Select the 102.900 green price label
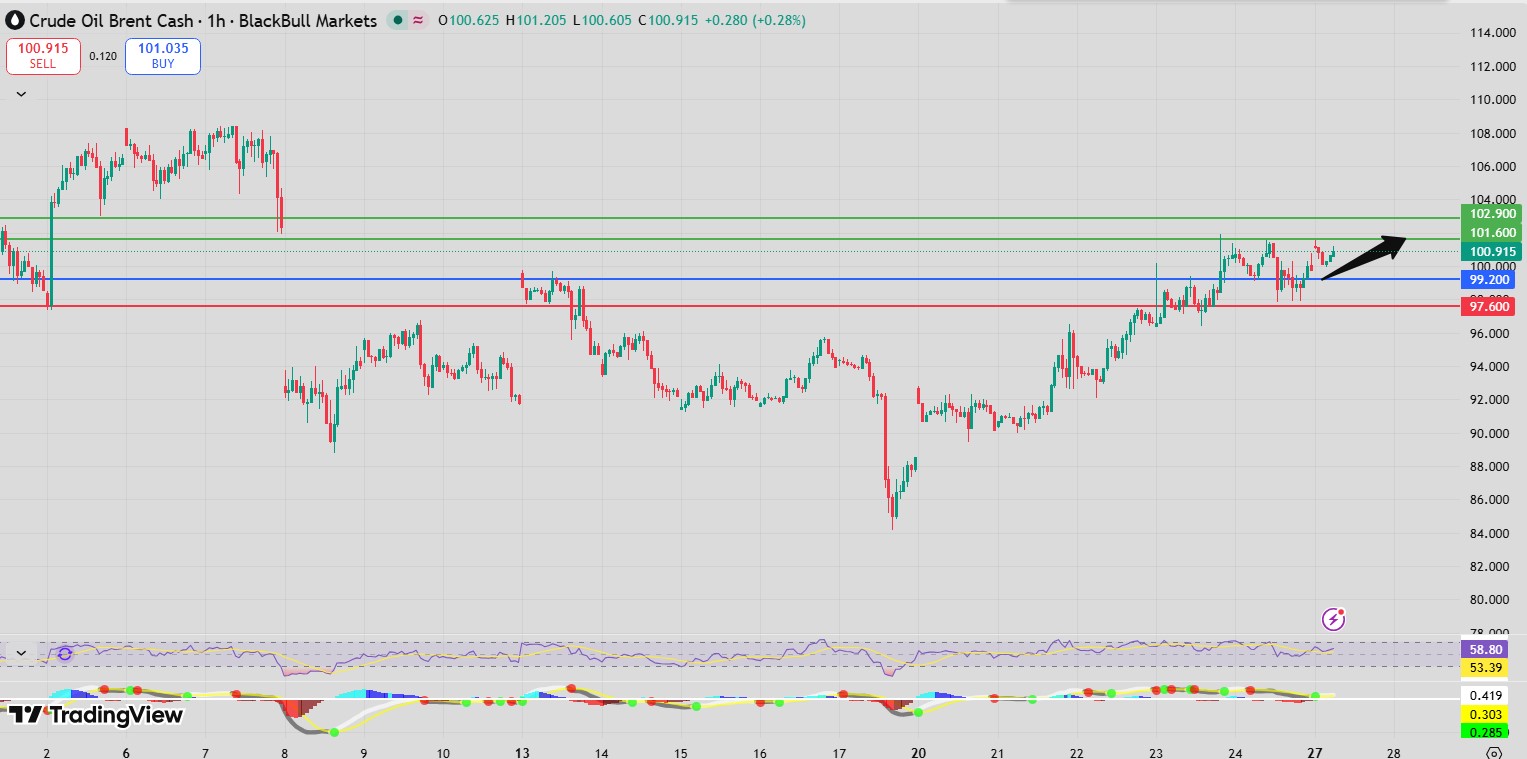 pos(1490,214)
